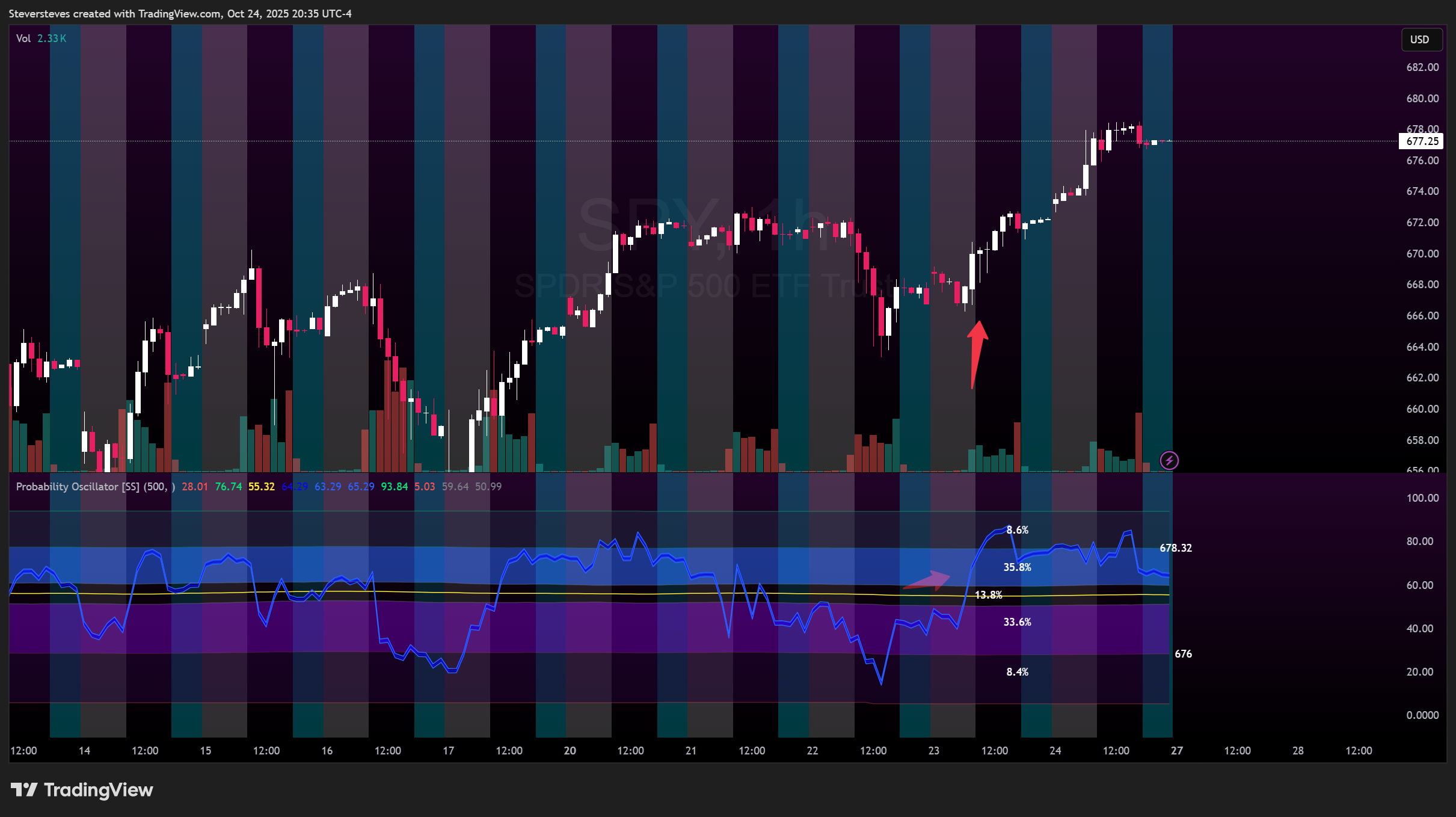The width and height of the screenshot is (1456, 817).
Task: Click the 670.00 price axis label
Action: click(1422, 254)
